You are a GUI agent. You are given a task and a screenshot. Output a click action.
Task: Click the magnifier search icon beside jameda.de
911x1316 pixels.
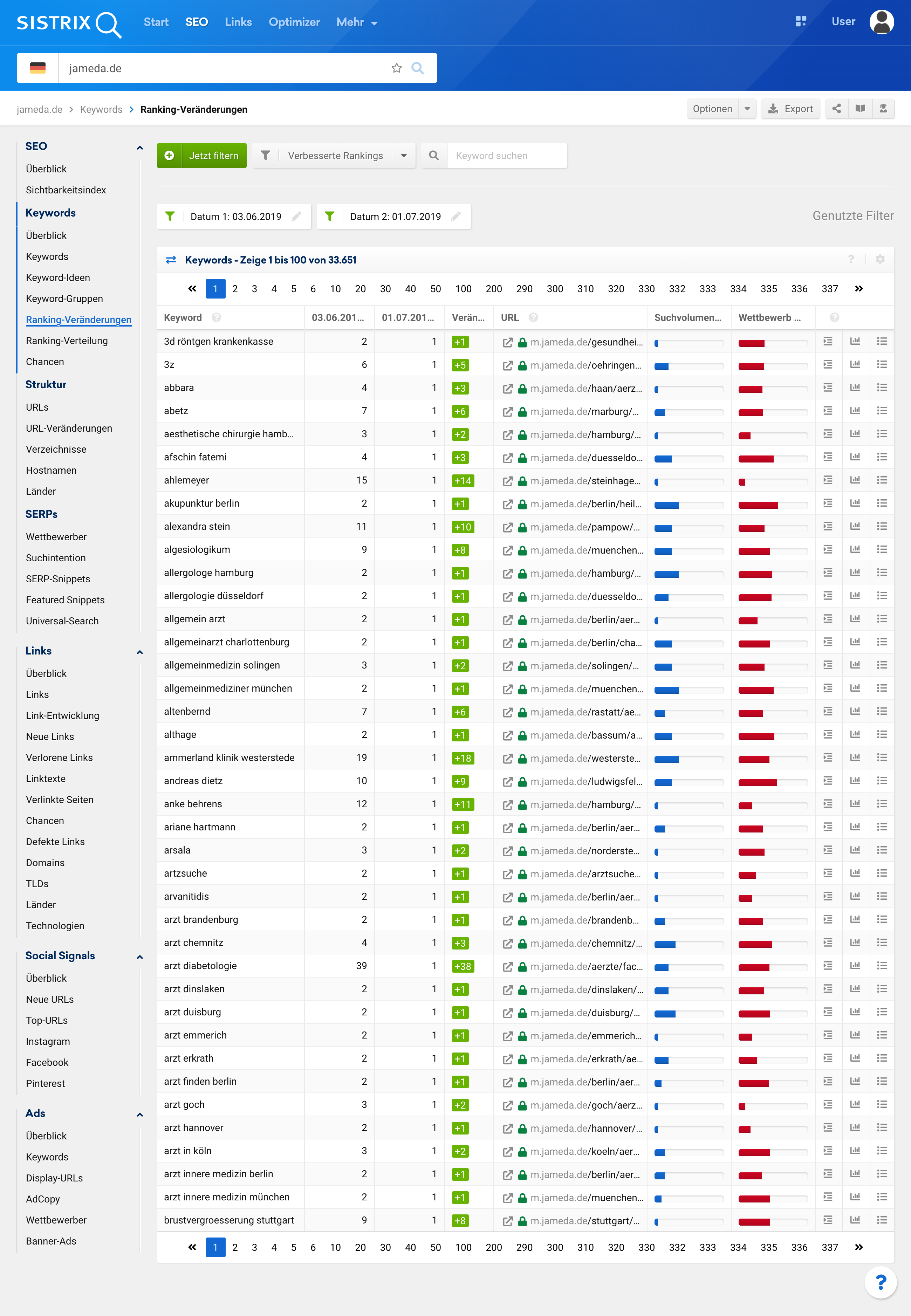point(417,68)
